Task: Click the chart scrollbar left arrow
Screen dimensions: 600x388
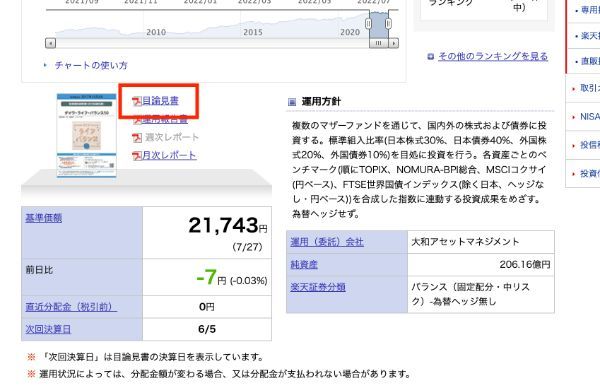Action: [x=50, y=43]
